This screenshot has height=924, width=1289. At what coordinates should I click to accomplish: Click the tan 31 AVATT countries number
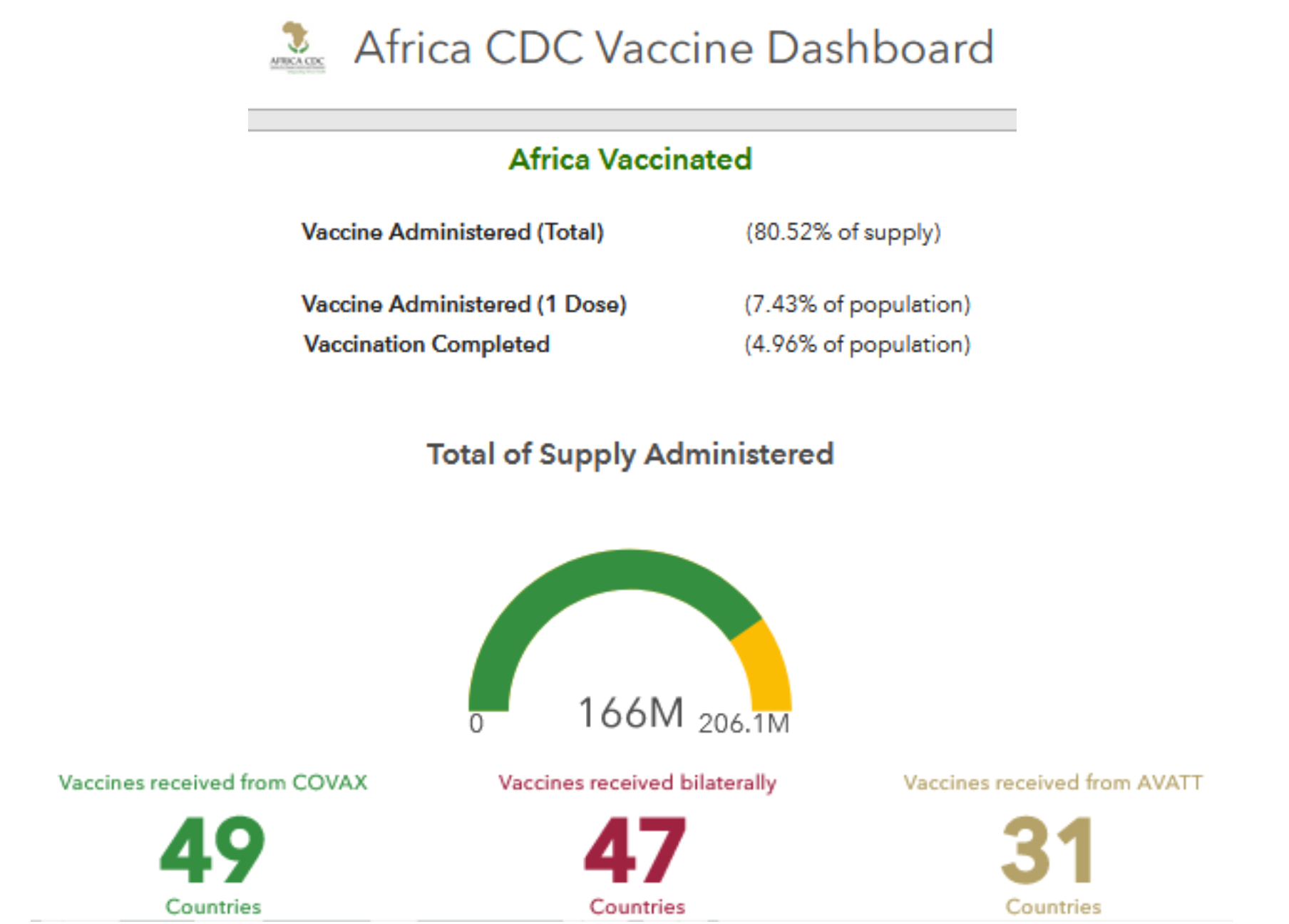pyautogui.click(x=1048, y=850)
